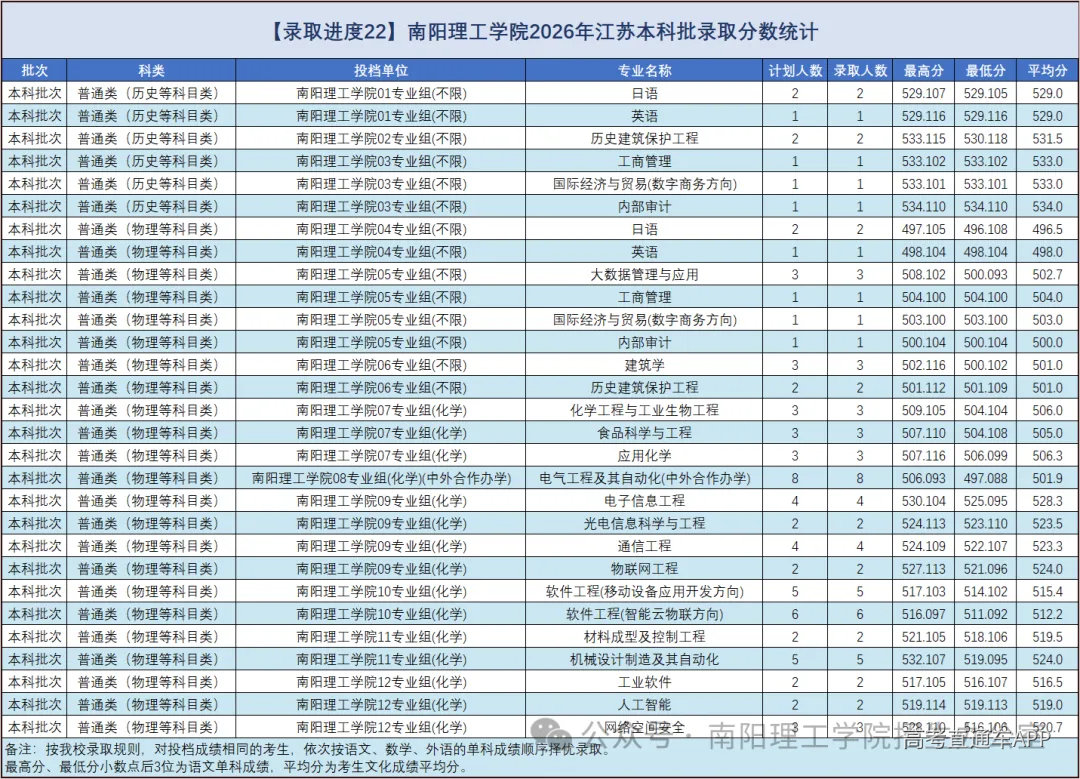Click the major 大数据管理与应用
This screenshot has width=1080, height=779.
click(x=644, y=274)
